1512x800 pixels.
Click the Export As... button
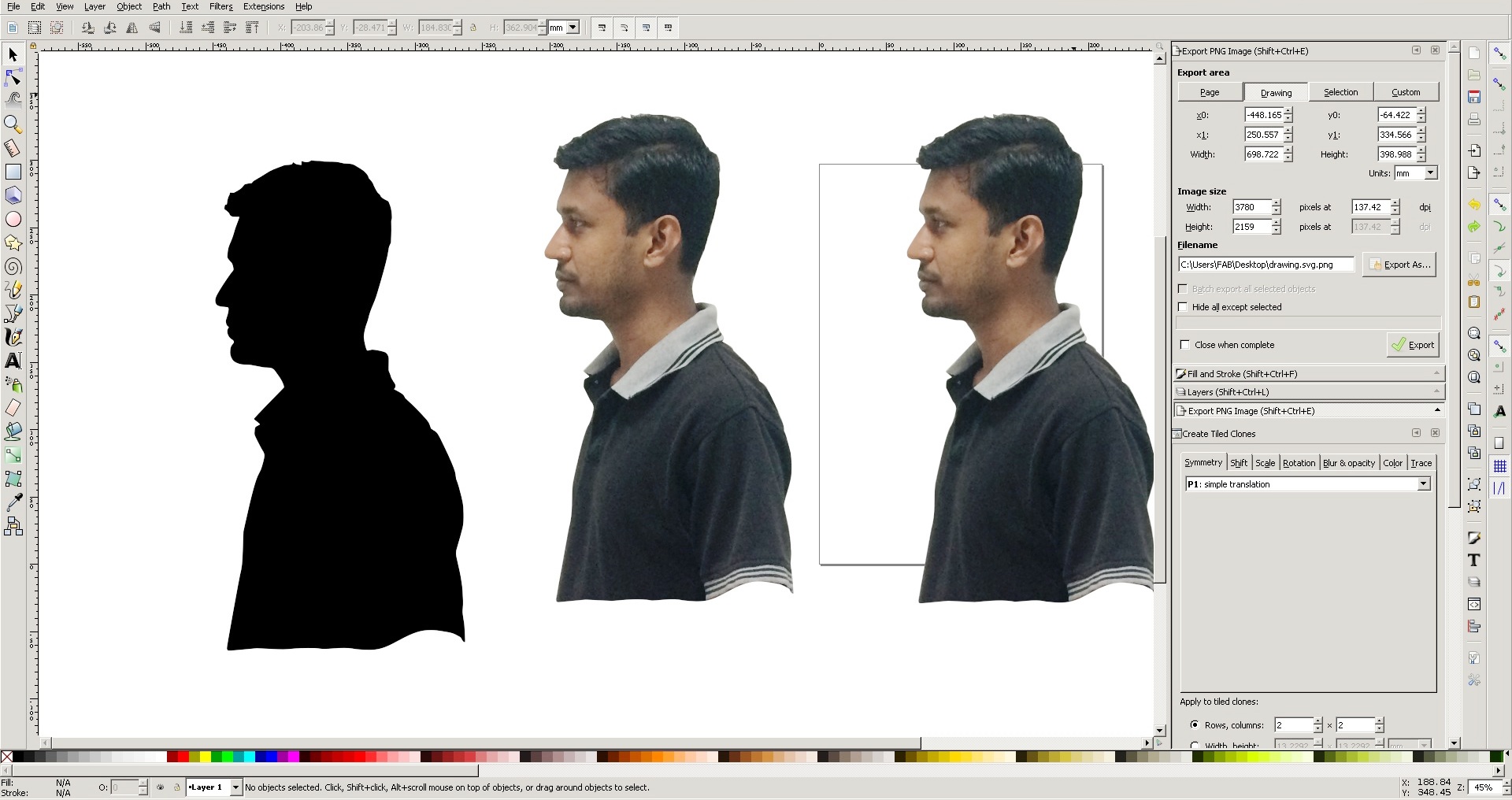tap(1399, 265)
